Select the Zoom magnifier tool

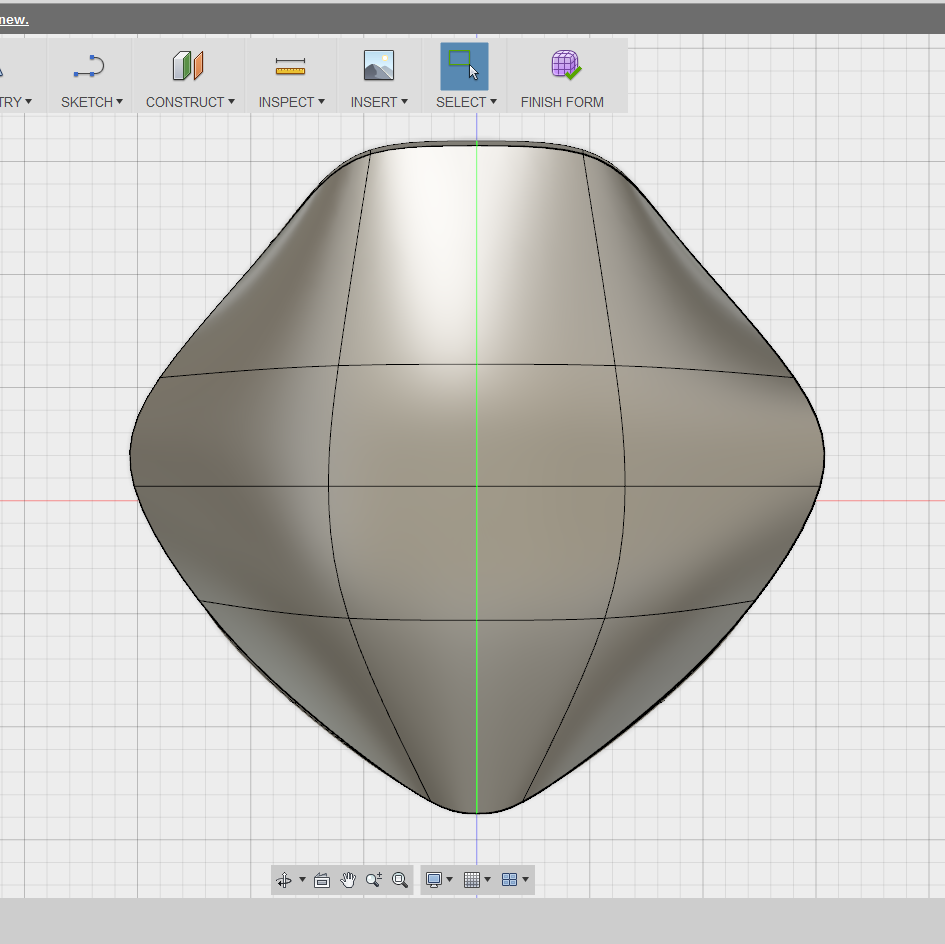374,880
